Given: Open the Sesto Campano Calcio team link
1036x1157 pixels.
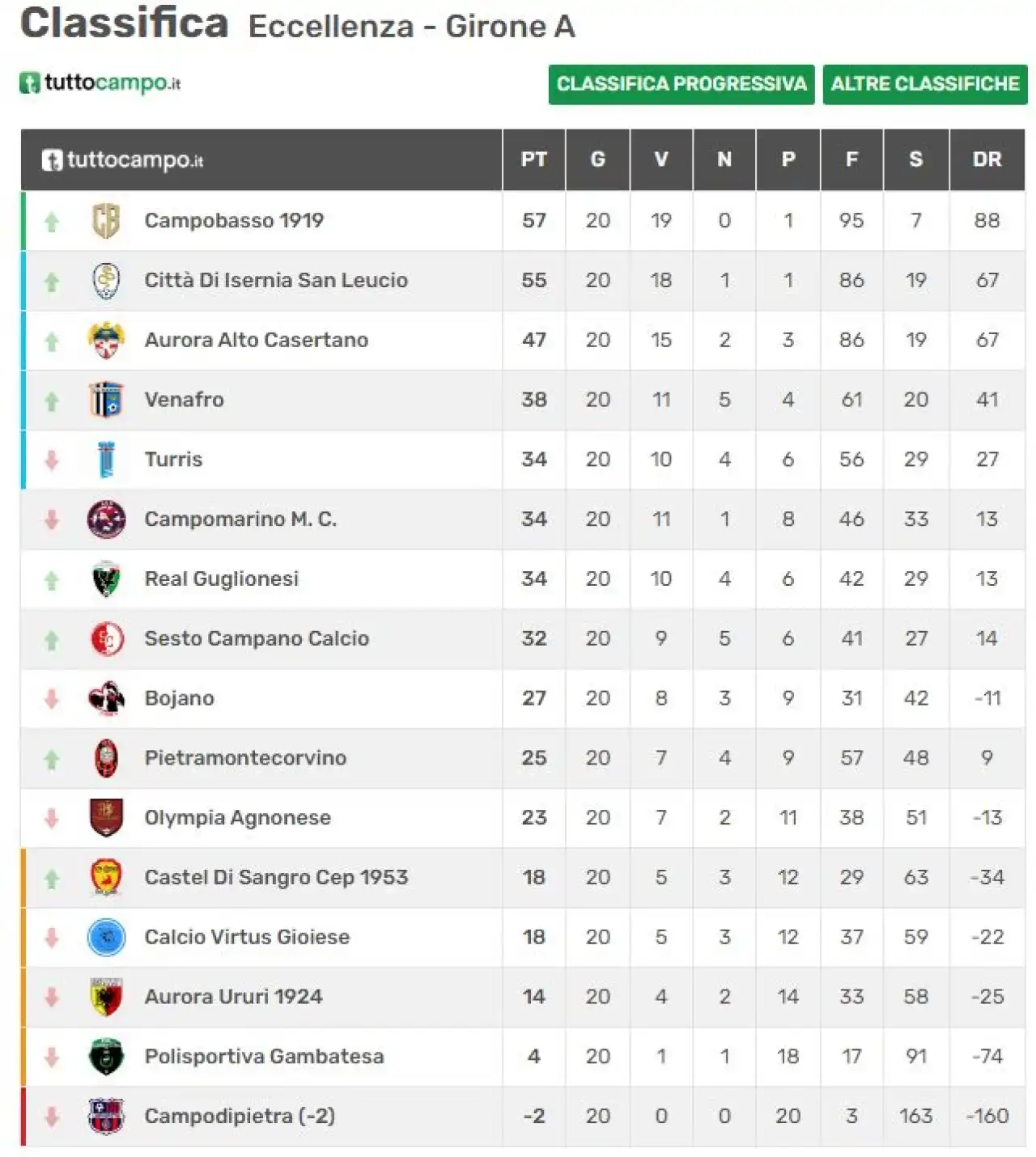Looking at the screenshot, I should (257, 639).
